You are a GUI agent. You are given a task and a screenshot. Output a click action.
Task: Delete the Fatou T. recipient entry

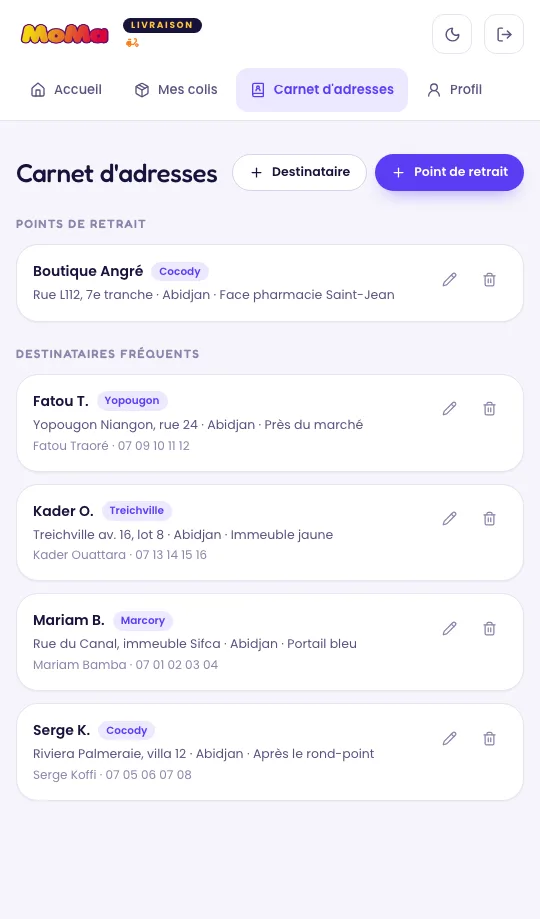(490, 409)
